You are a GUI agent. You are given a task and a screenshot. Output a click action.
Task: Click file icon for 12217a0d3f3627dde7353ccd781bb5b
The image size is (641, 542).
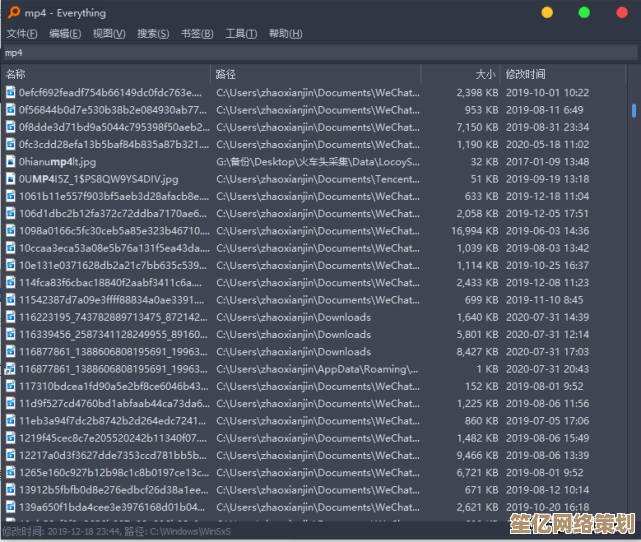point(11,455)
